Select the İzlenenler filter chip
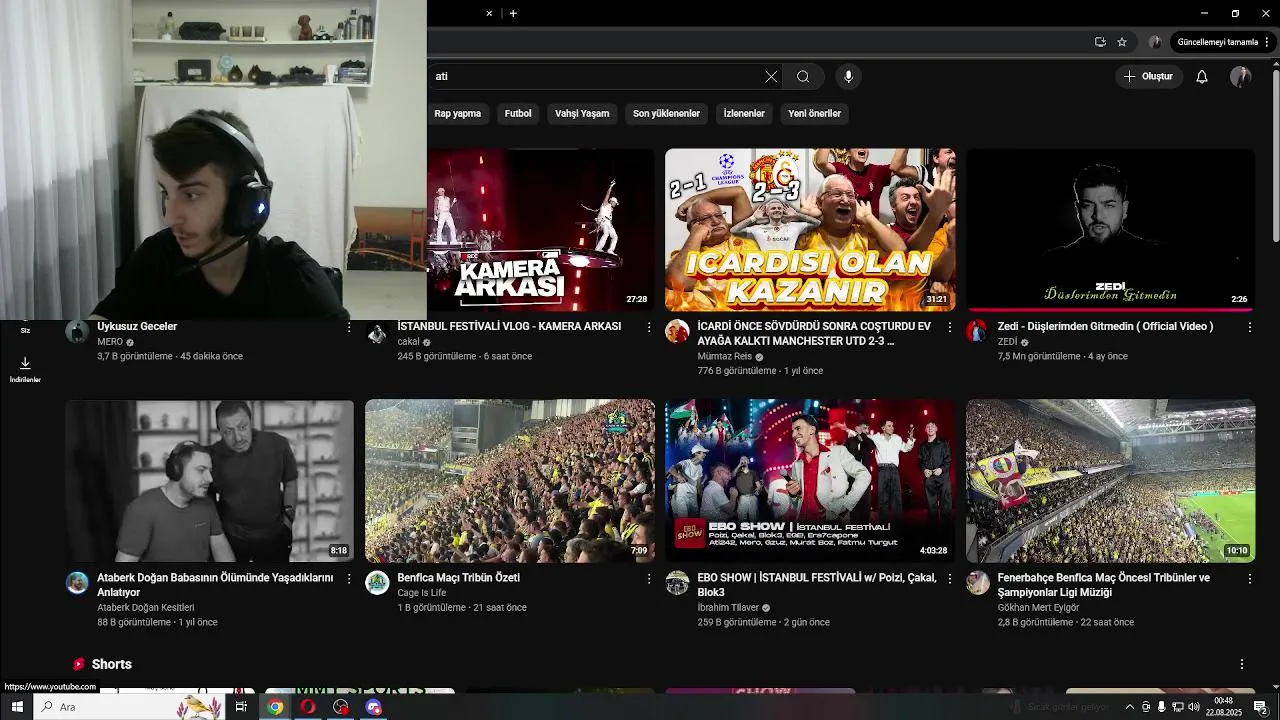The image size is (1280, 720). coord(744,113)
